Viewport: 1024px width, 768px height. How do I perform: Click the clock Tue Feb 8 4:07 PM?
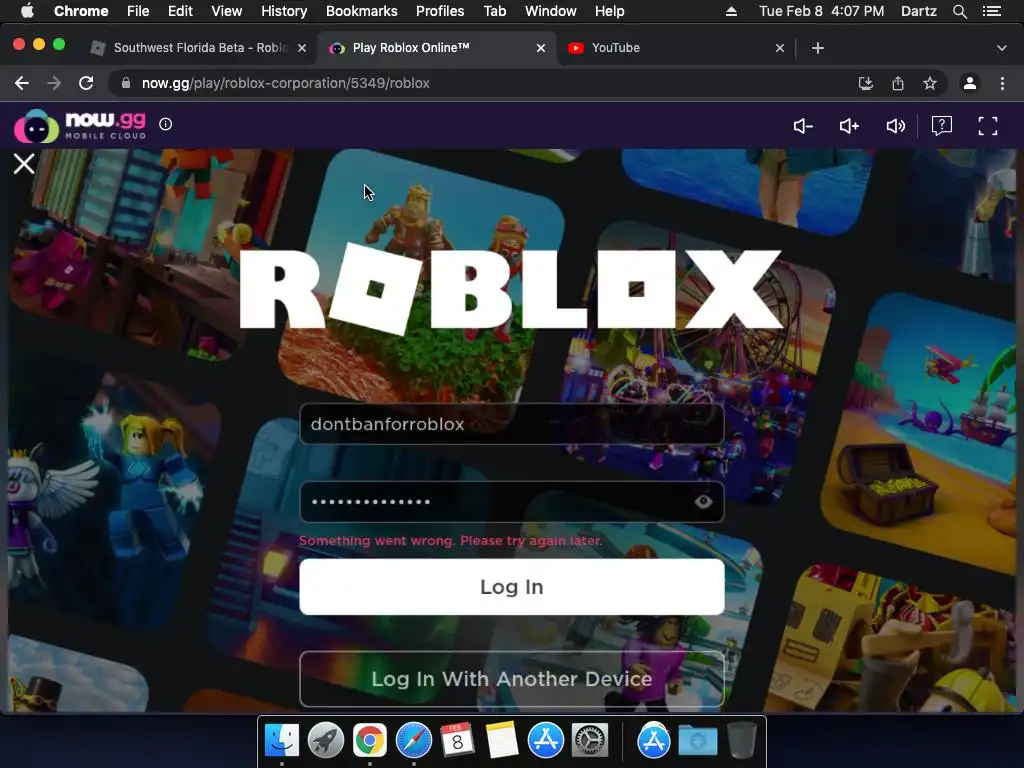[x=822, y=11]
